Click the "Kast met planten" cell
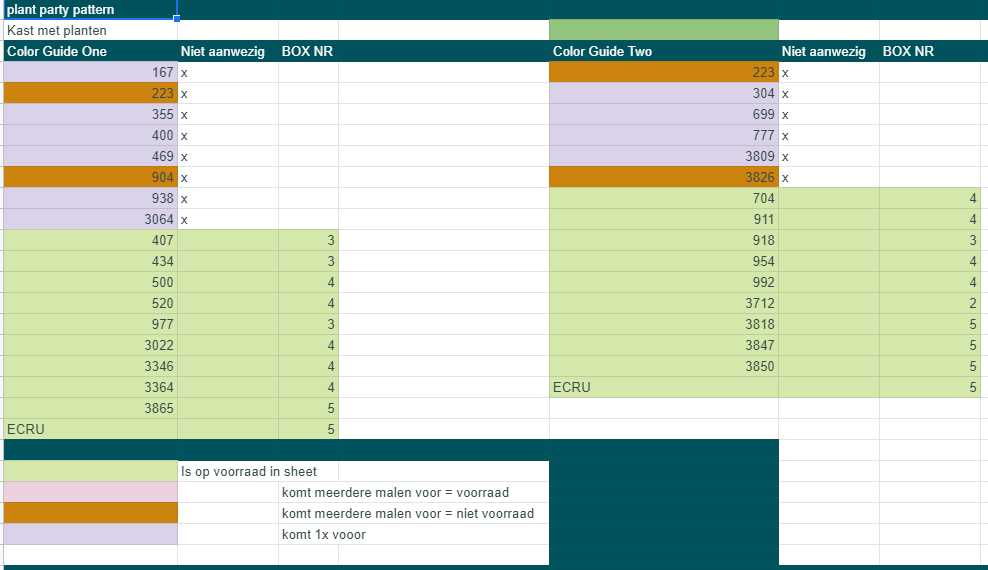The image size is (988, 570). pyautogui.click(x=90, y=30)
